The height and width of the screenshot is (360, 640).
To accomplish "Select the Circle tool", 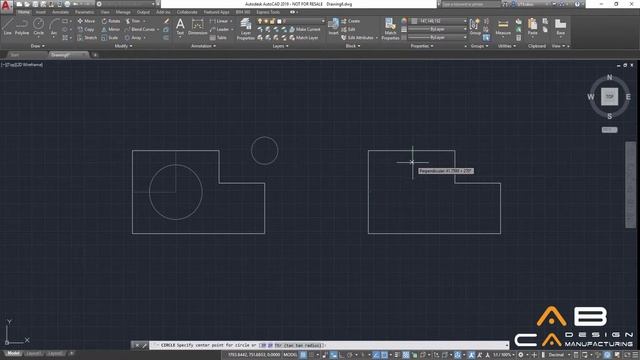I will (x=38, y=27).
